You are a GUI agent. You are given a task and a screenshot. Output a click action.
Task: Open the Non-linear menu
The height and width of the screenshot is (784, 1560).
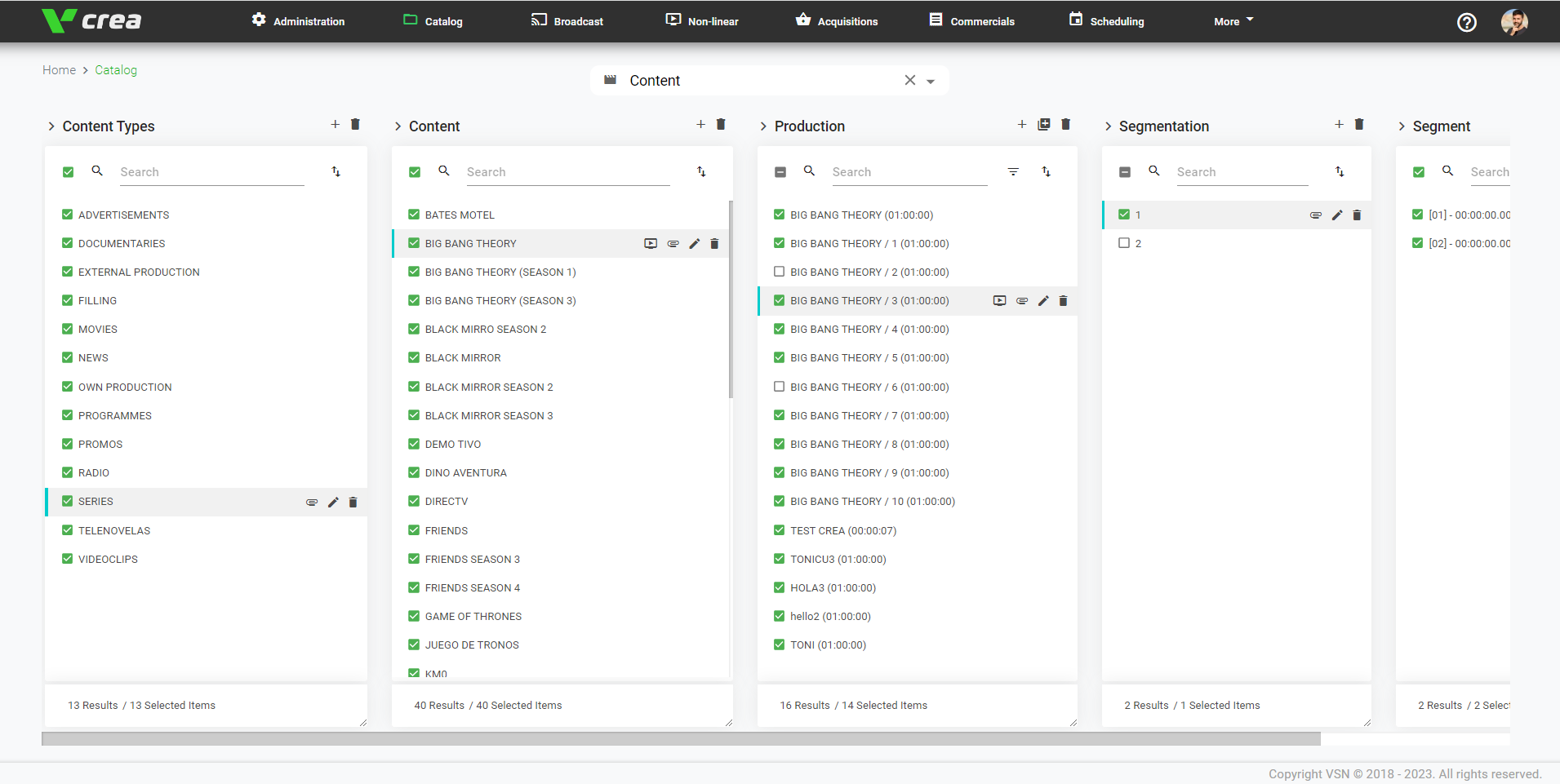pyautogui.click(x=702, y=20)
